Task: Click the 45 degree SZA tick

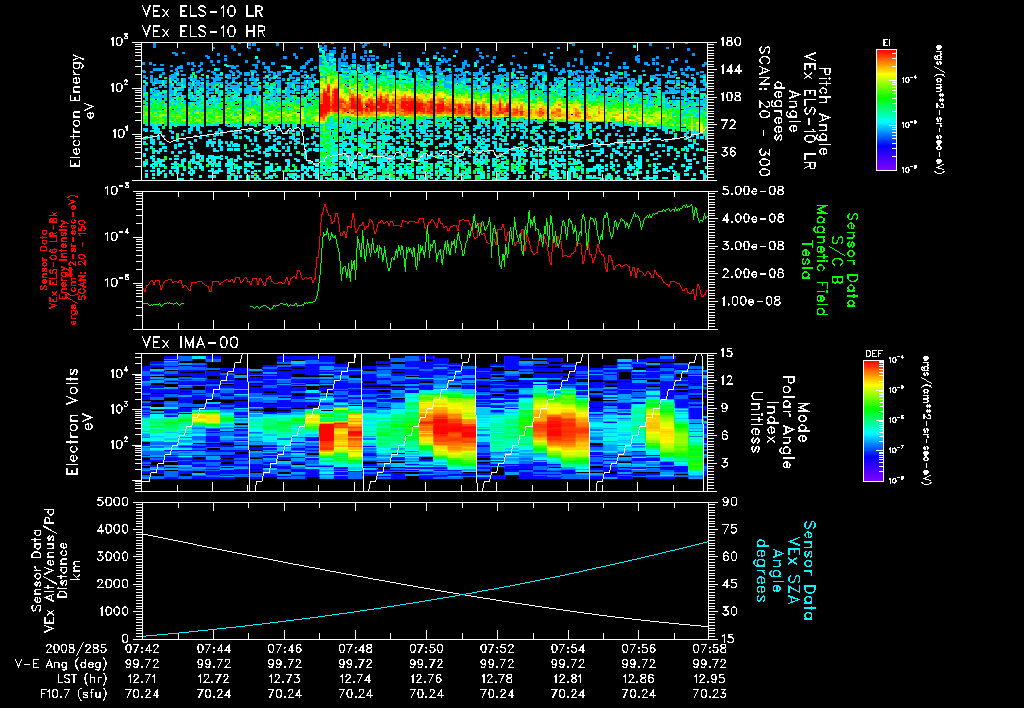Action: (x=730, y=584)
